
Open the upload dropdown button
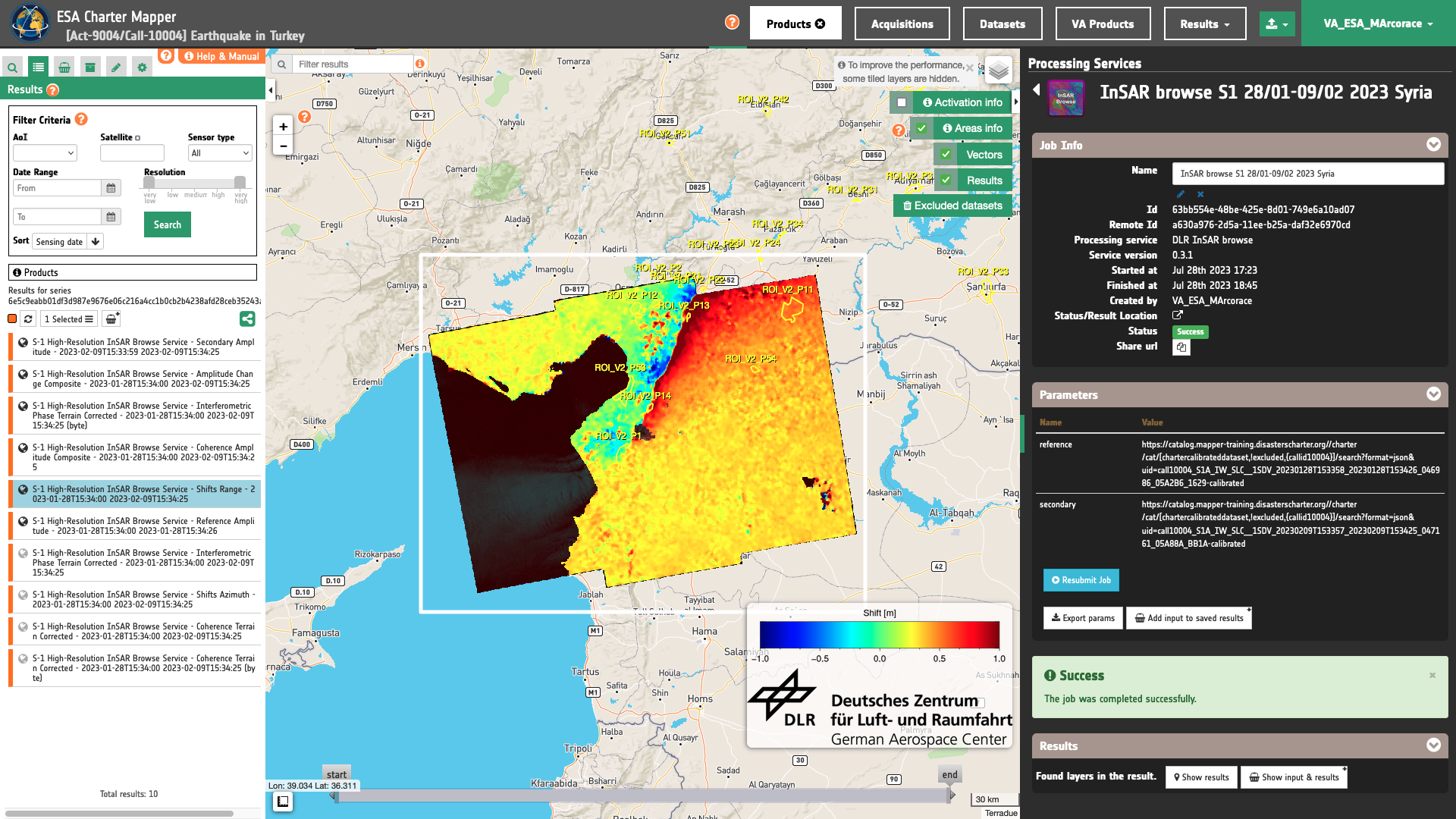pyautogui.click(x=1277, y=24)
